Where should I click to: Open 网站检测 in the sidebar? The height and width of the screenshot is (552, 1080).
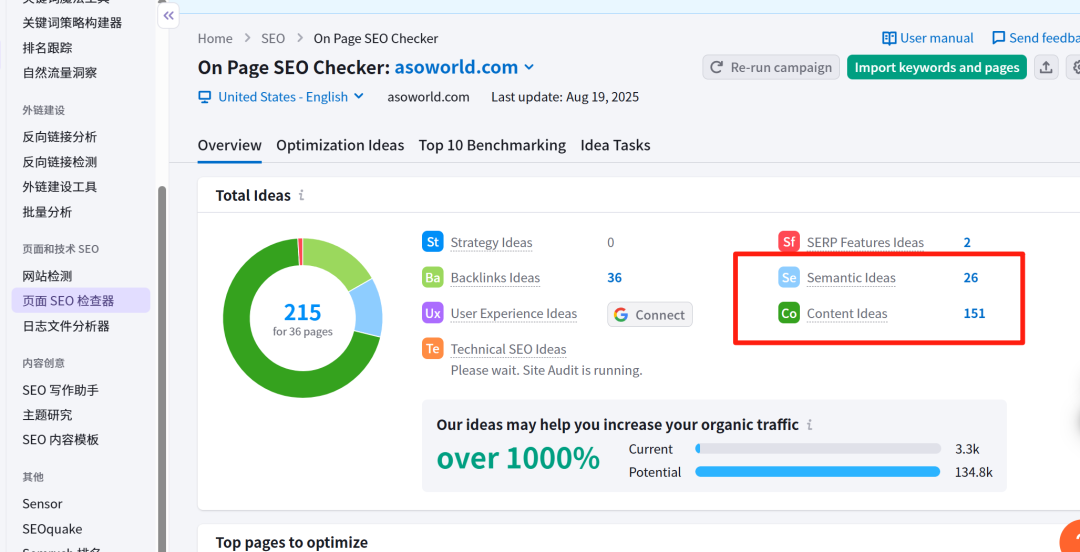tap(48, 276)
